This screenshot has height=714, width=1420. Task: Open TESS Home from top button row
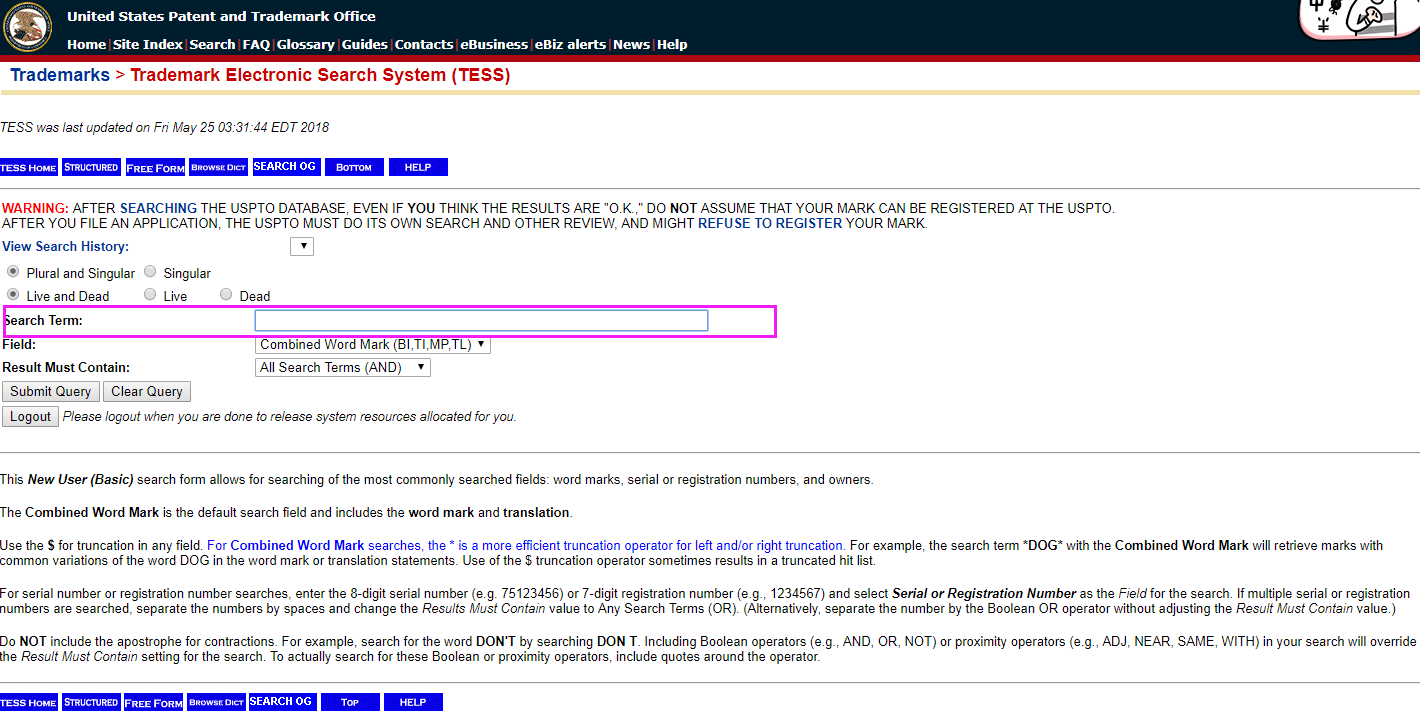point(29,167)
